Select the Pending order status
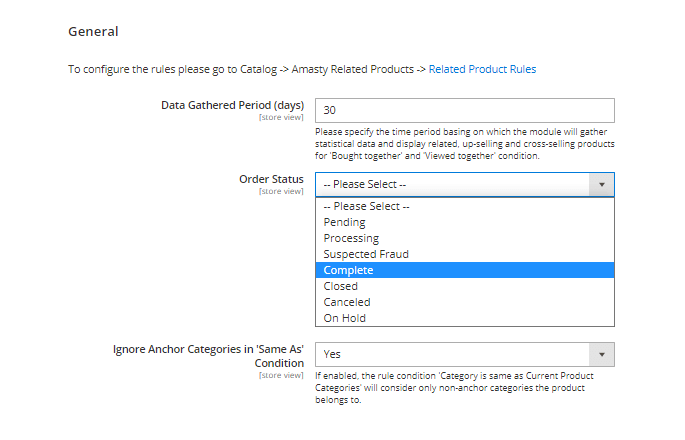The height and width of the screenshot is (440, 685). click(x=345, y=222)
